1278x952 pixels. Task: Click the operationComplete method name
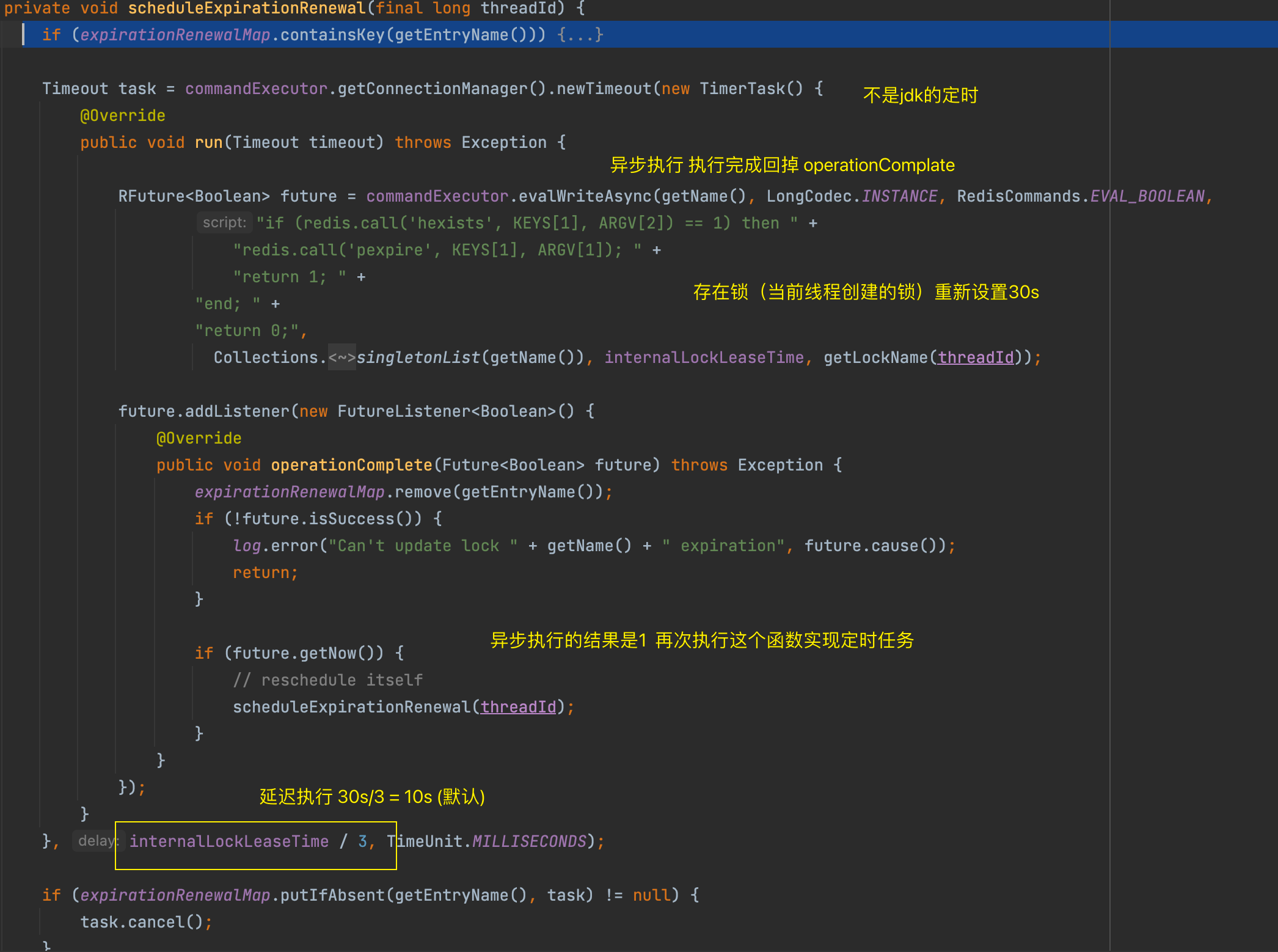point(351,465)
